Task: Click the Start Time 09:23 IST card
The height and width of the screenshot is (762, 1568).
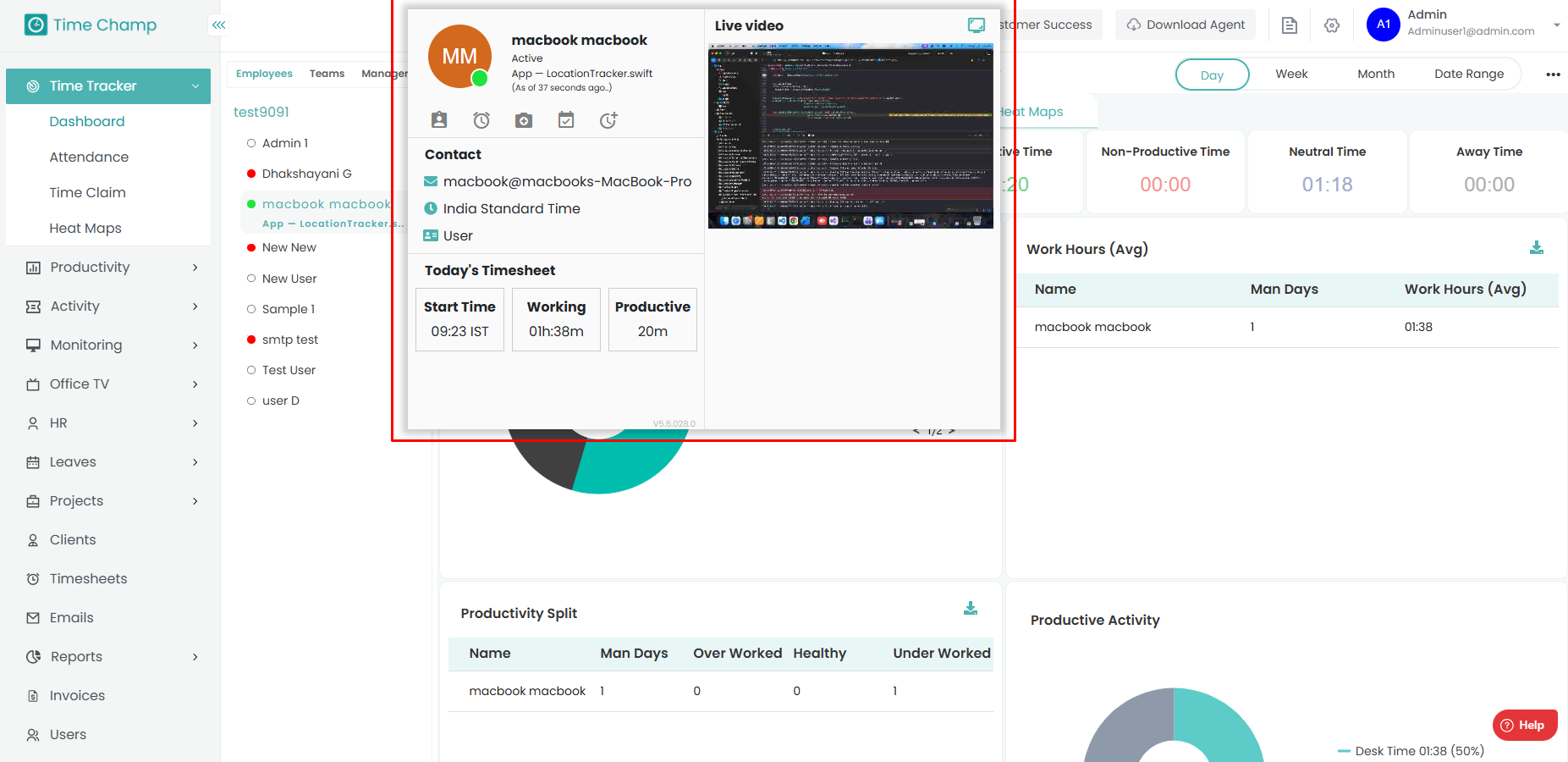Action: 459,319
